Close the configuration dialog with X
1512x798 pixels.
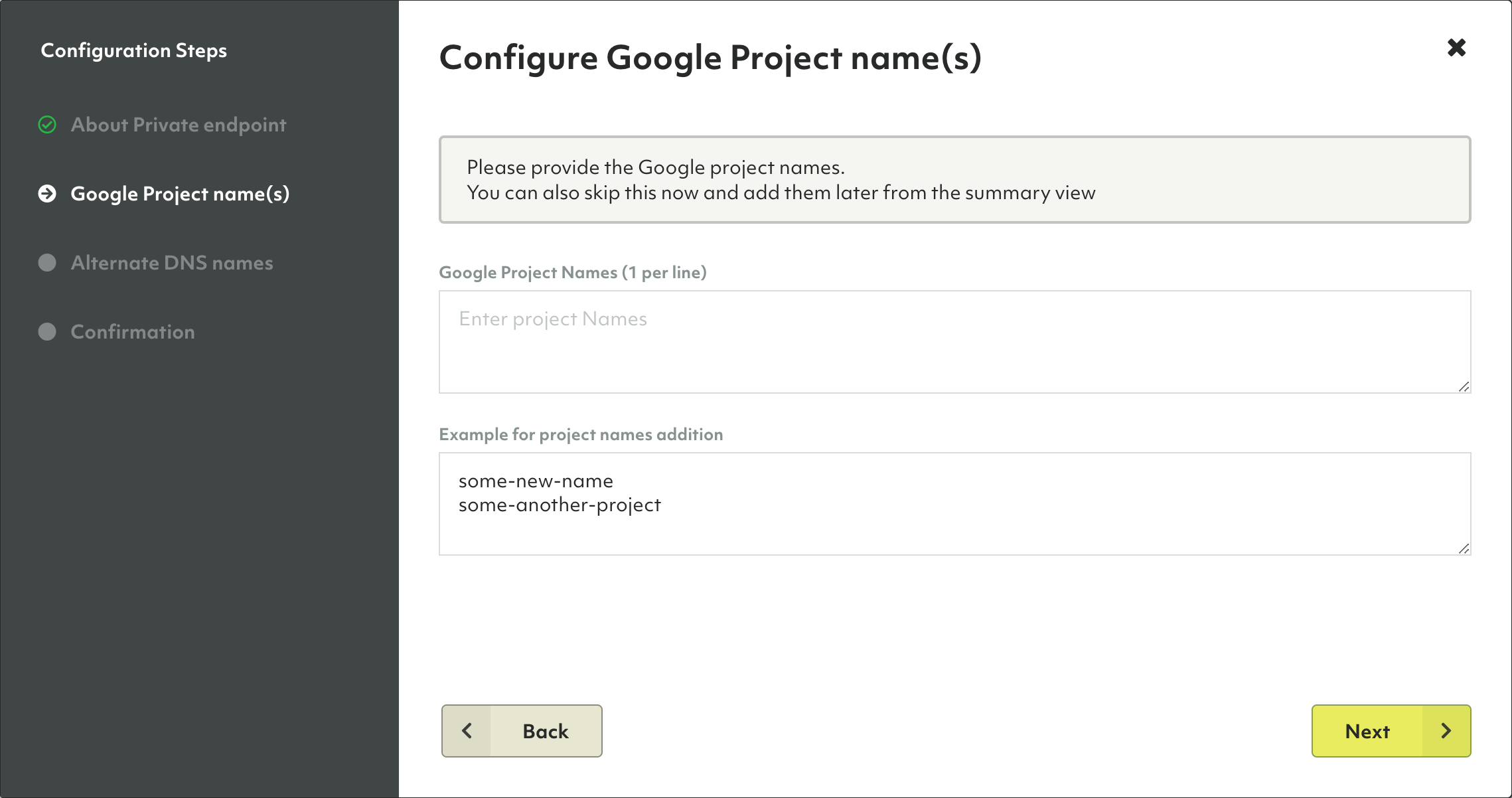point(1456,48)
